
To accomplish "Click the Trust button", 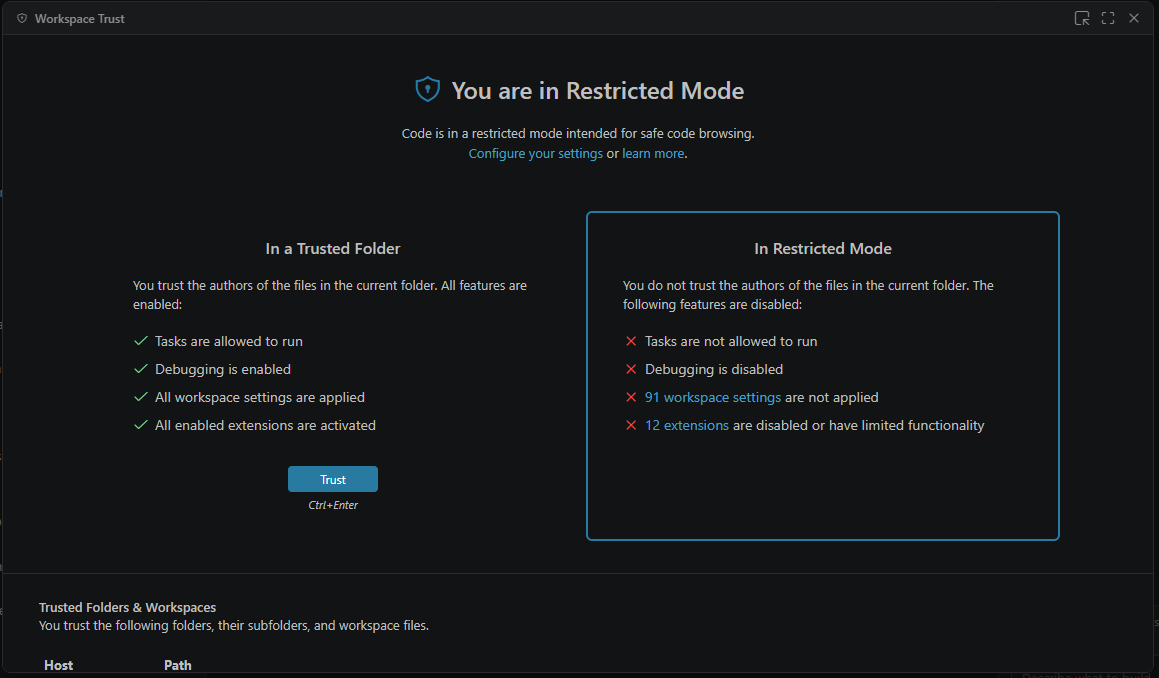I will tap(333, 479).
